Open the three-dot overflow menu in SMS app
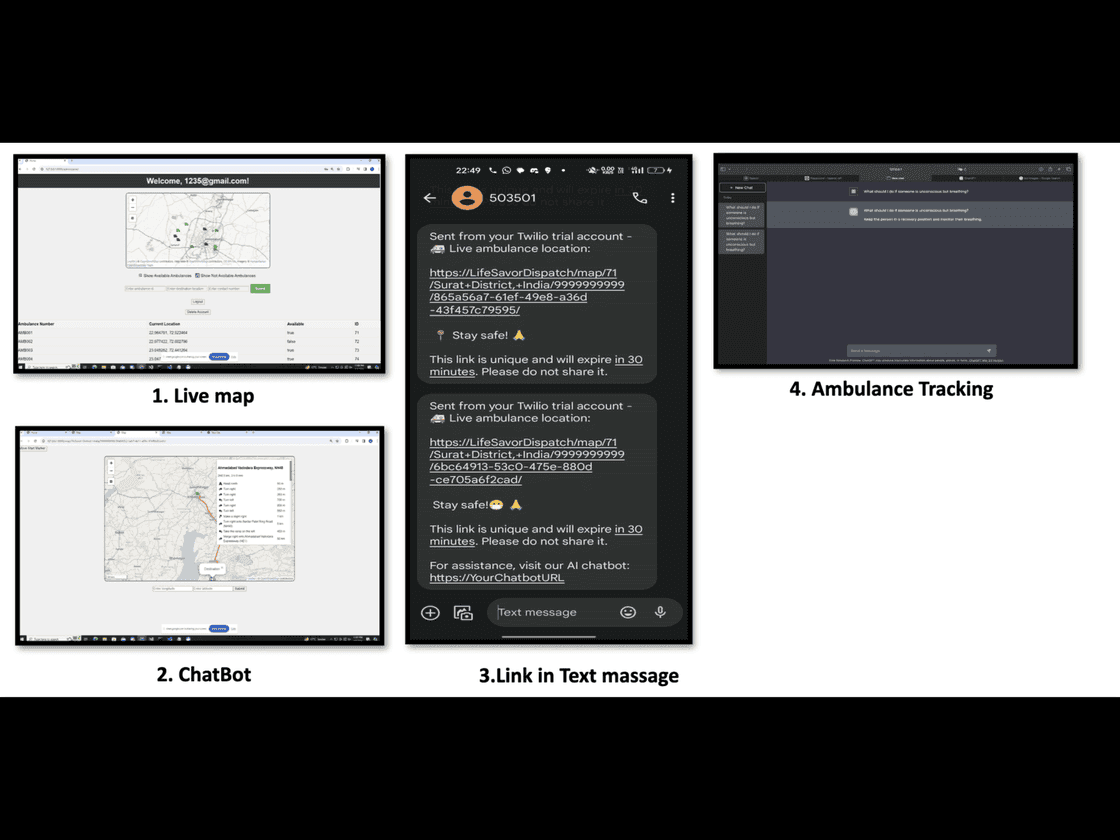 click(672, 198)
